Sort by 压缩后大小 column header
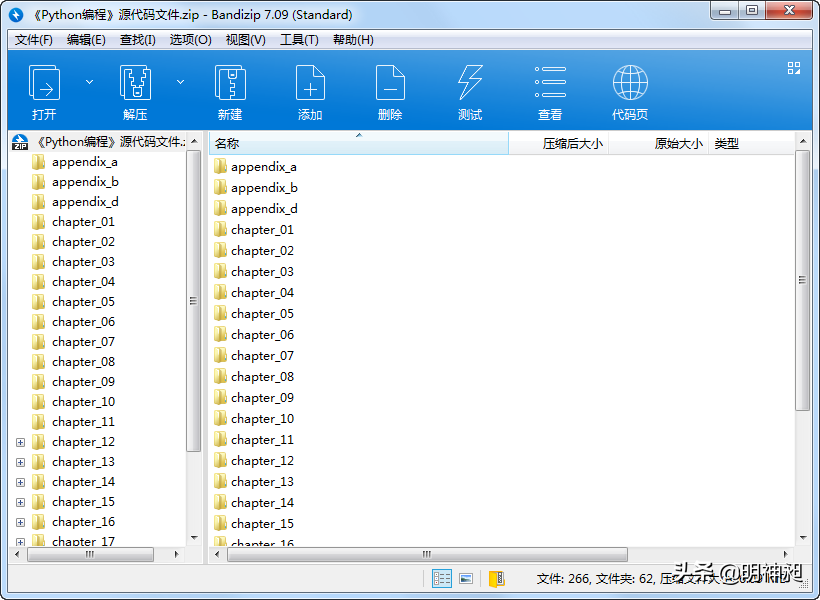820x600 pixels. tap(559, 143)
